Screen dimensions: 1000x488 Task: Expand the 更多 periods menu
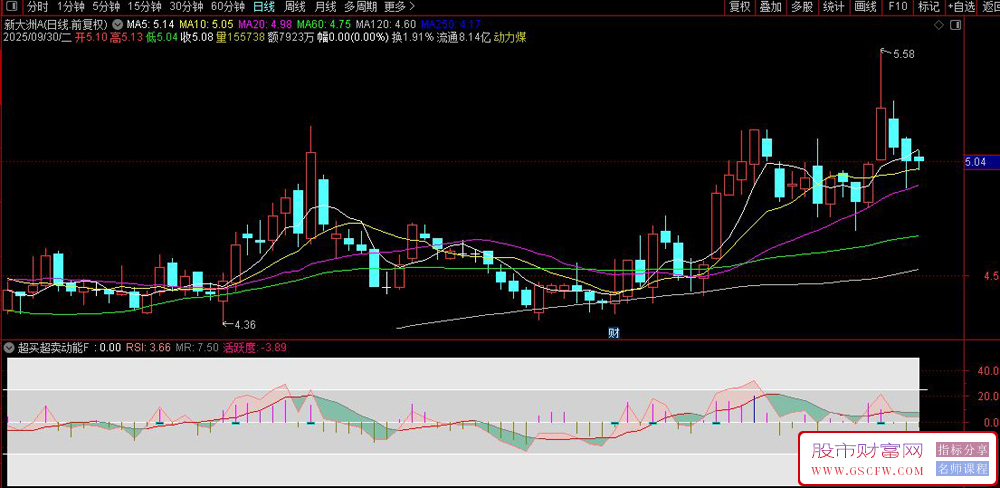pos(399,7)
